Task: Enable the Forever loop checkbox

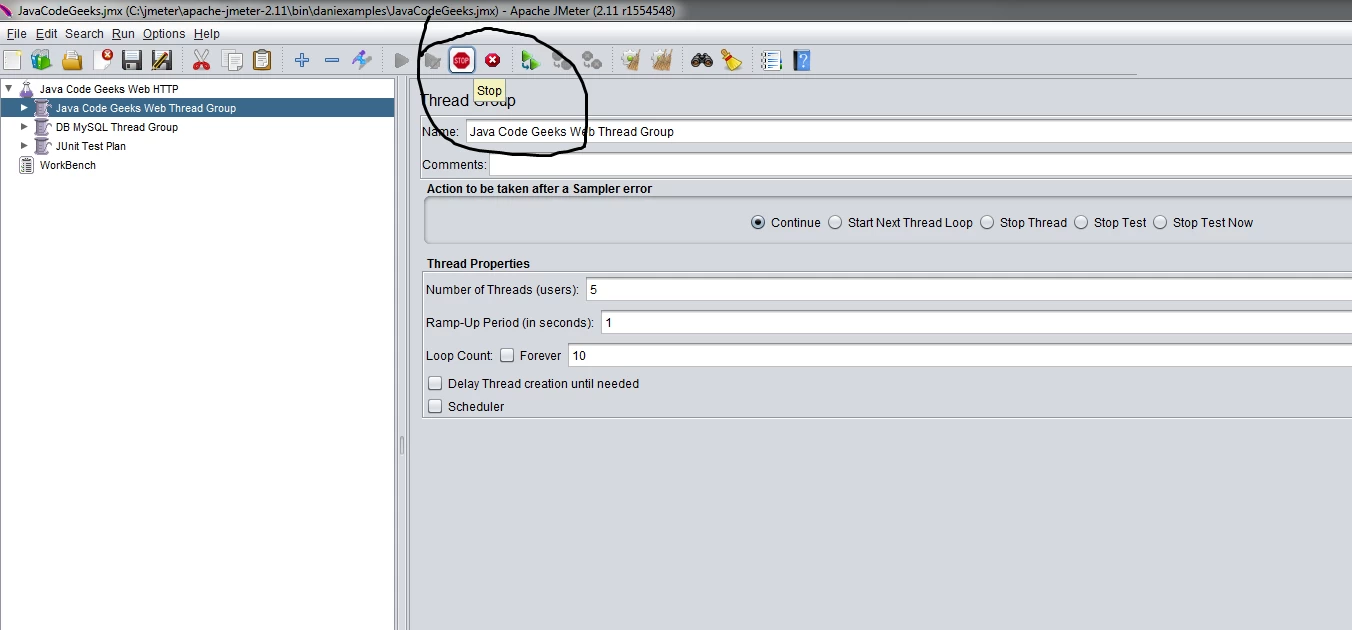Action: 507,355
